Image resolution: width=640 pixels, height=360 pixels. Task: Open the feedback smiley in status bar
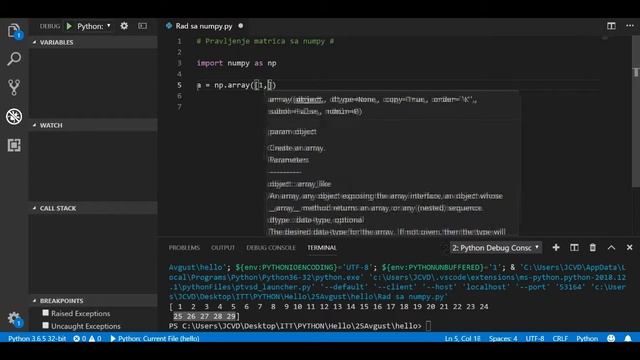coord(611,338)
